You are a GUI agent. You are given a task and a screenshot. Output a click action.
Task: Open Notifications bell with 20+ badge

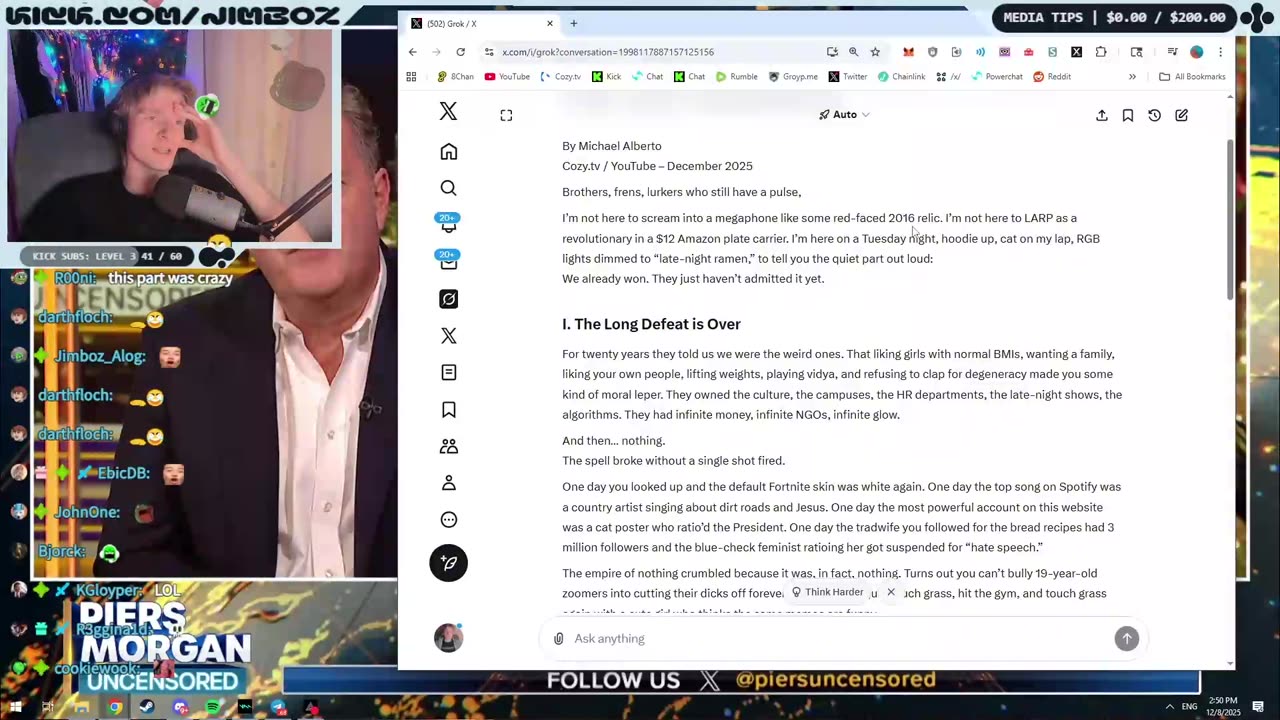[x=448, y=224]
